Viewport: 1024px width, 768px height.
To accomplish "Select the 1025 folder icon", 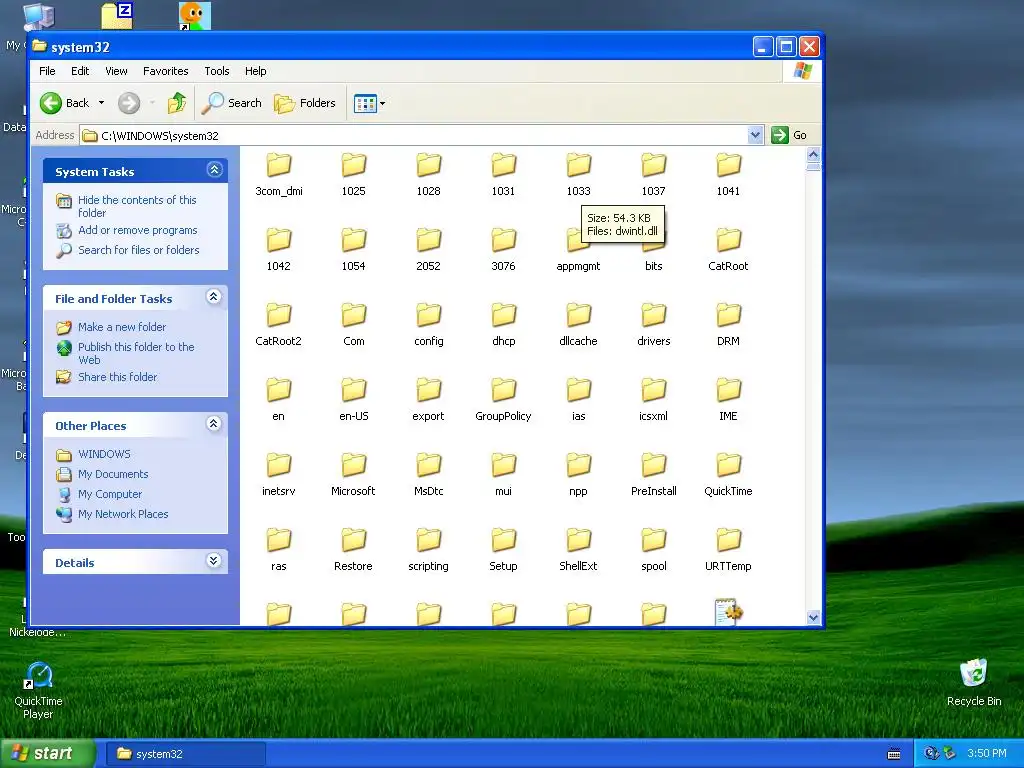I will pos(353,165).
